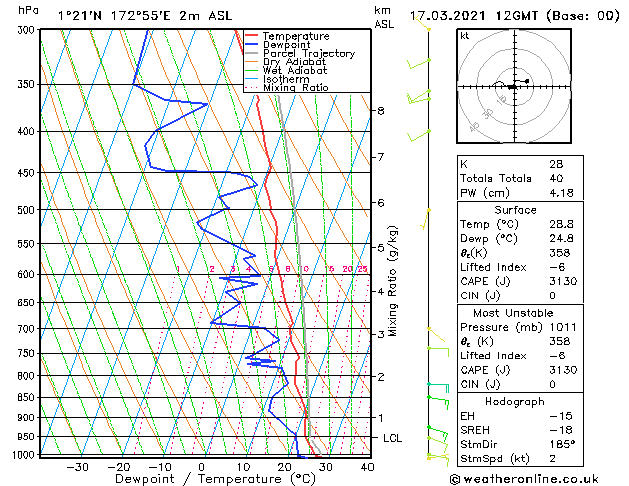
Task: Click the Wet Adiabat legend label
Action: [x=295, y=70]
